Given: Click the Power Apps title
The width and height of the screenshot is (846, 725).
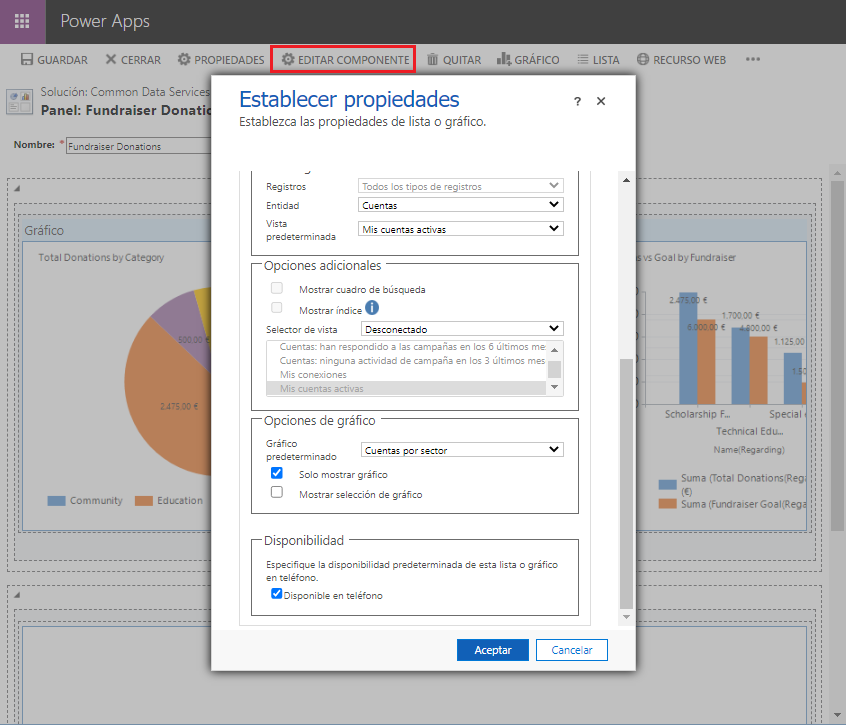Looking at the screenshot, I should 105,21.
